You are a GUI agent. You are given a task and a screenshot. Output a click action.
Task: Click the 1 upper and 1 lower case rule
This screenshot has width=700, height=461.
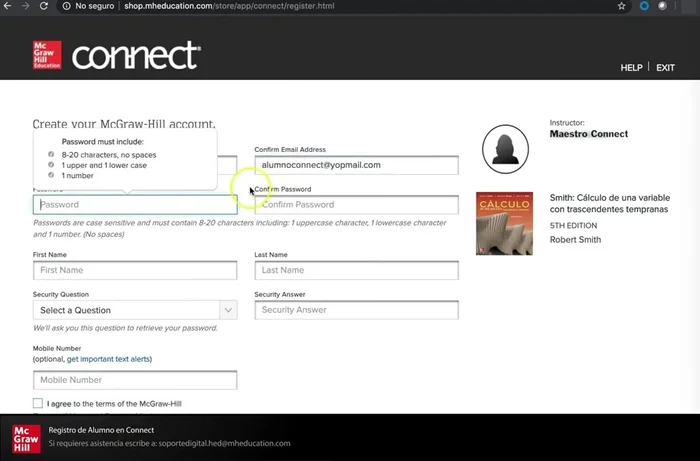coord(104,165)
